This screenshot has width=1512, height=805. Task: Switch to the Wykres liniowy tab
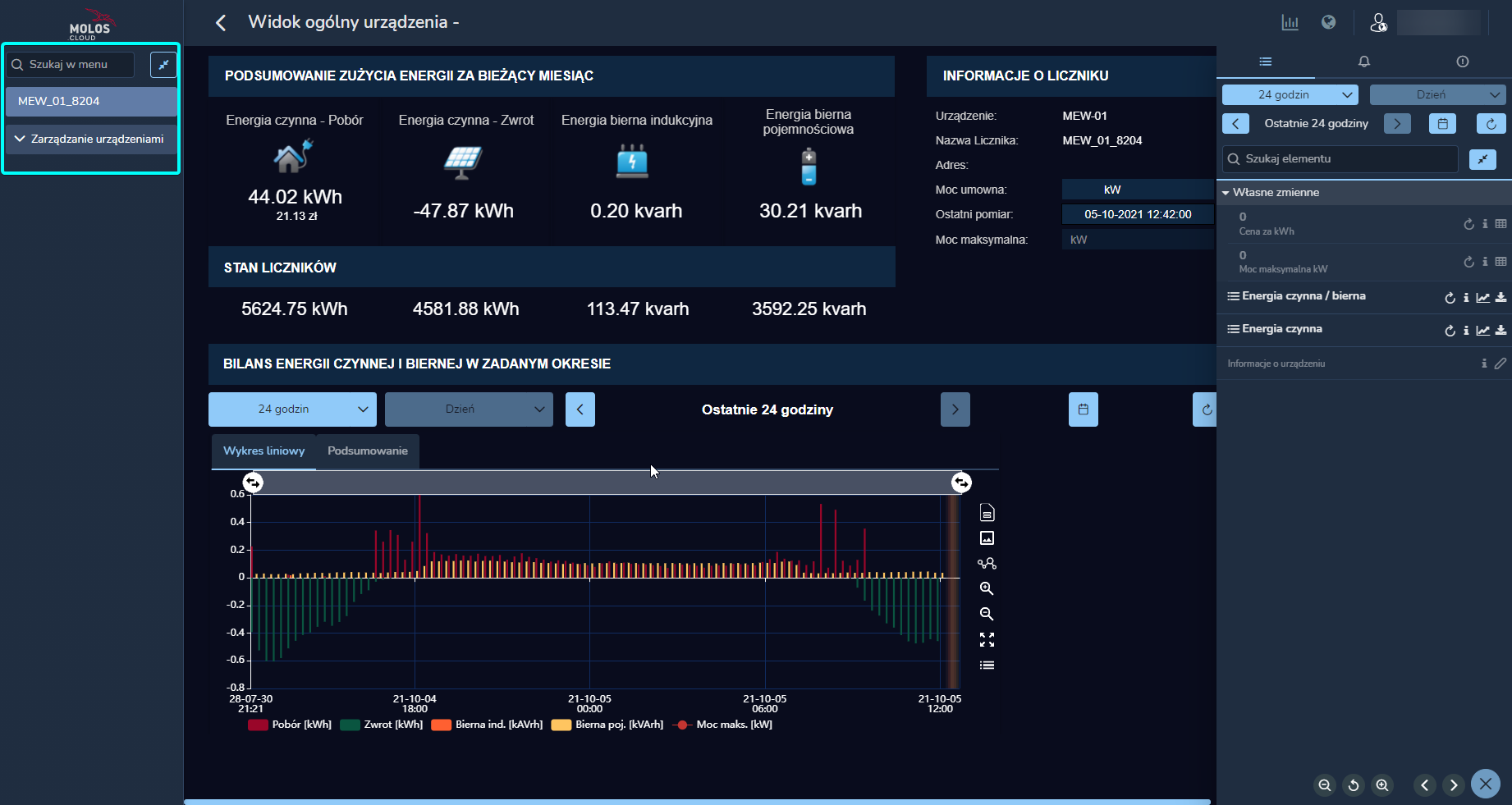coord(263,451)
